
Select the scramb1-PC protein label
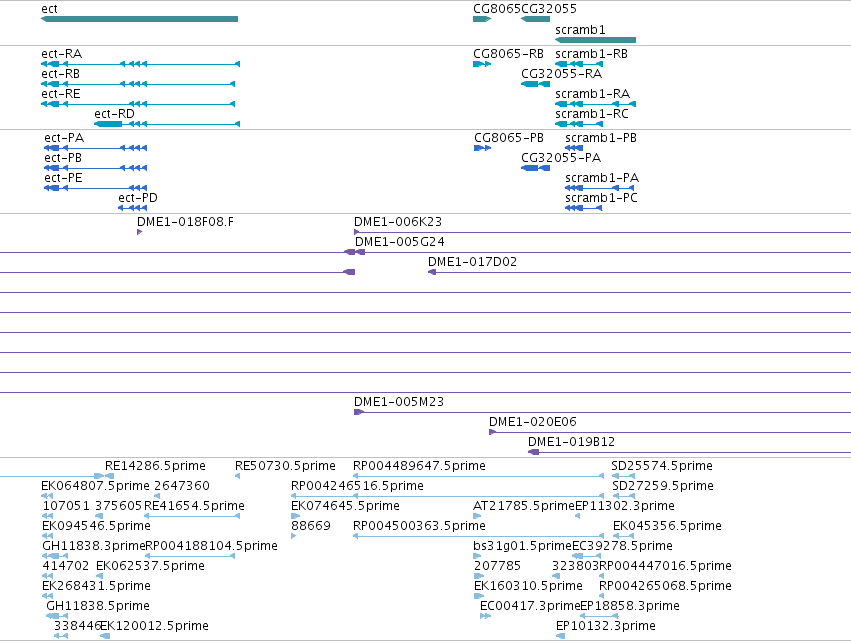click(601, 198)
